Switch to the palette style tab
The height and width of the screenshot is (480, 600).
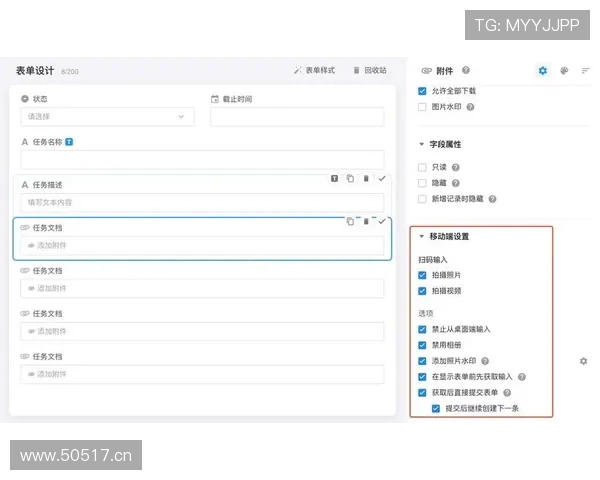pos(564,71)
